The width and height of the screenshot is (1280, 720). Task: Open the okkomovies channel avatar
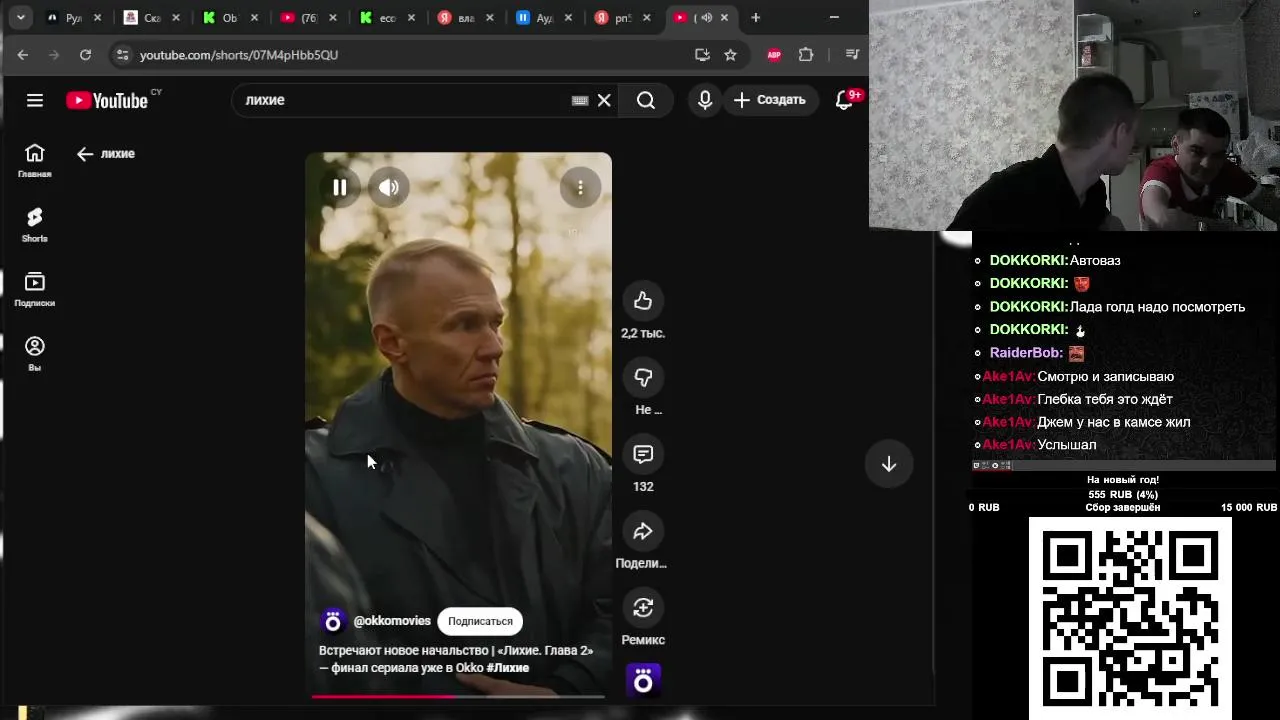click(x=333, y=621)
